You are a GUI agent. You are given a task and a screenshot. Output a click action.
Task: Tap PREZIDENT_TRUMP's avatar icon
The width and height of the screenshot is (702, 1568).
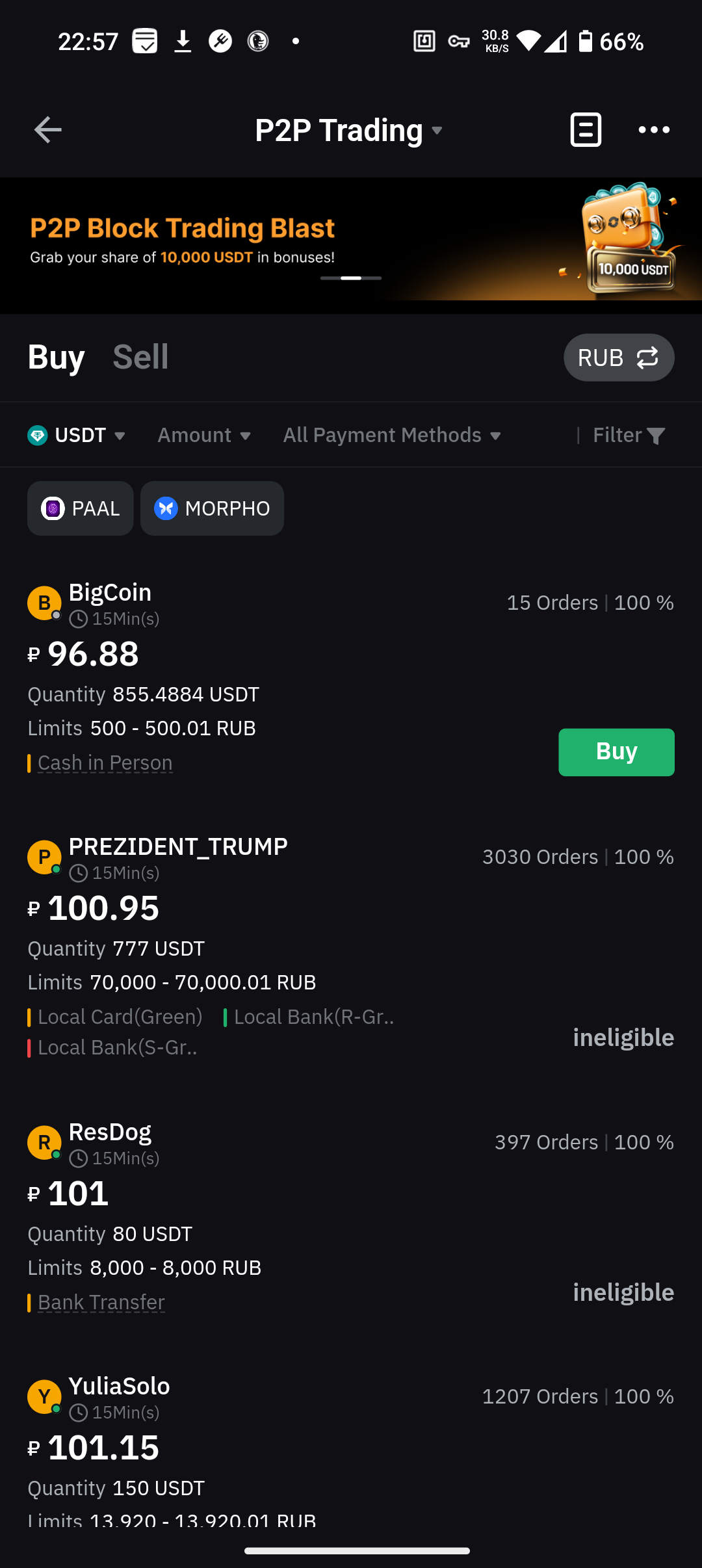[x=44, y=857]
